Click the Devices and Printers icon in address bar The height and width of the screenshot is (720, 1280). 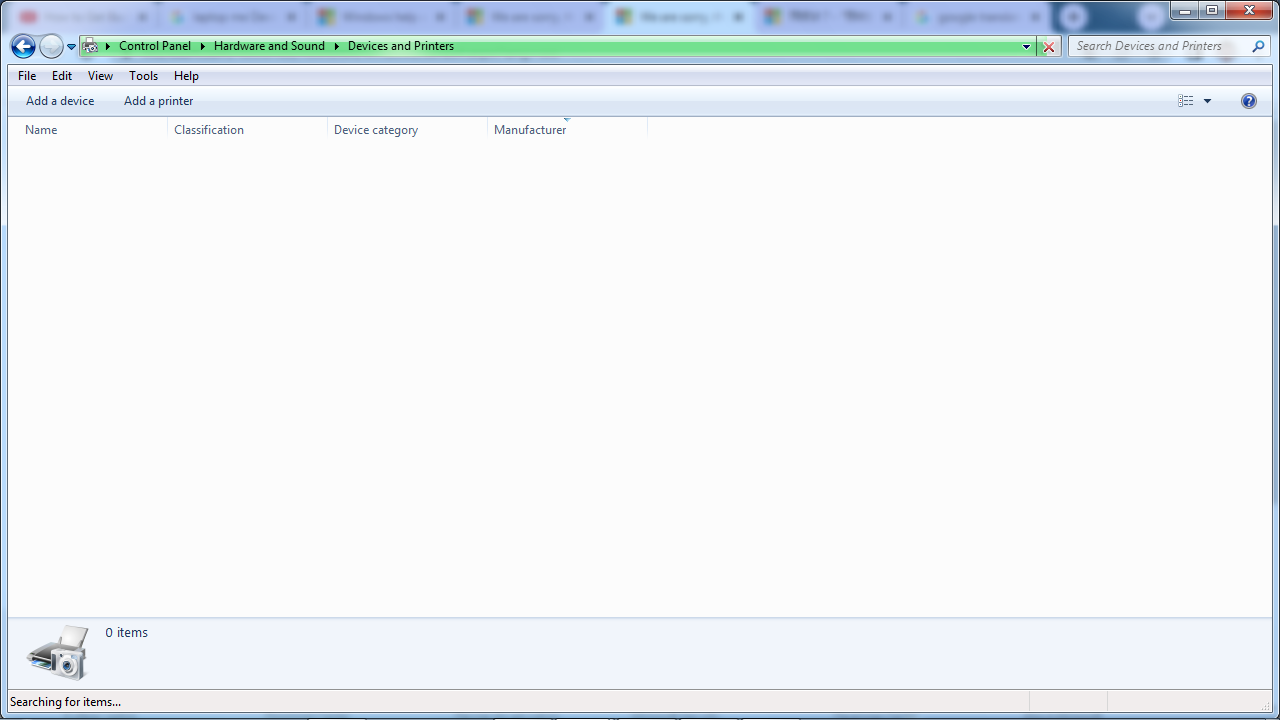(x=89, y=46)
